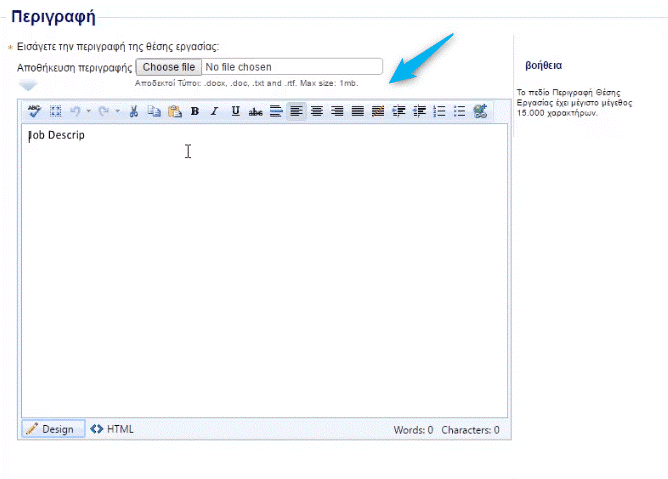Apply strikethrough formatting

(x=255, y=111)
